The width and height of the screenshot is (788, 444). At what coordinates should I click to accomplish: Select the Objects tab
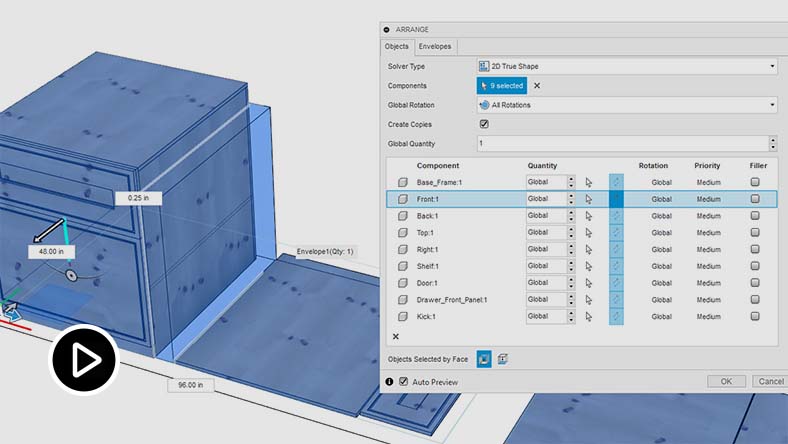point(397,46)
